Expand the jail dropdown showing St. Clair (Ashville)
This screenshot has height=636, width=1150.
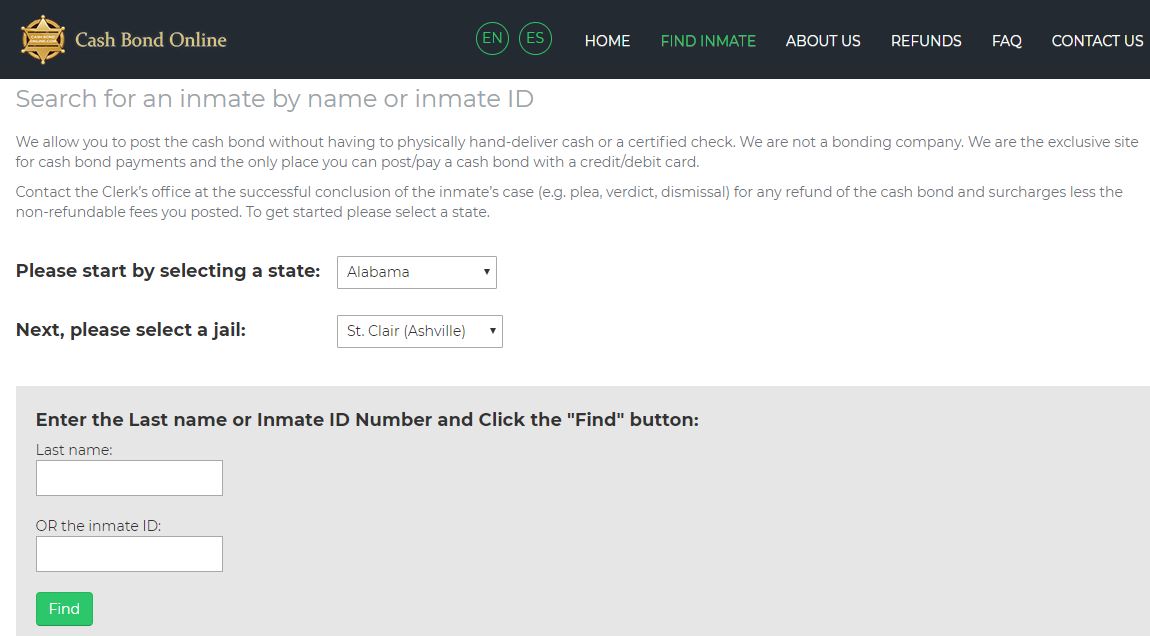[420, 332]
